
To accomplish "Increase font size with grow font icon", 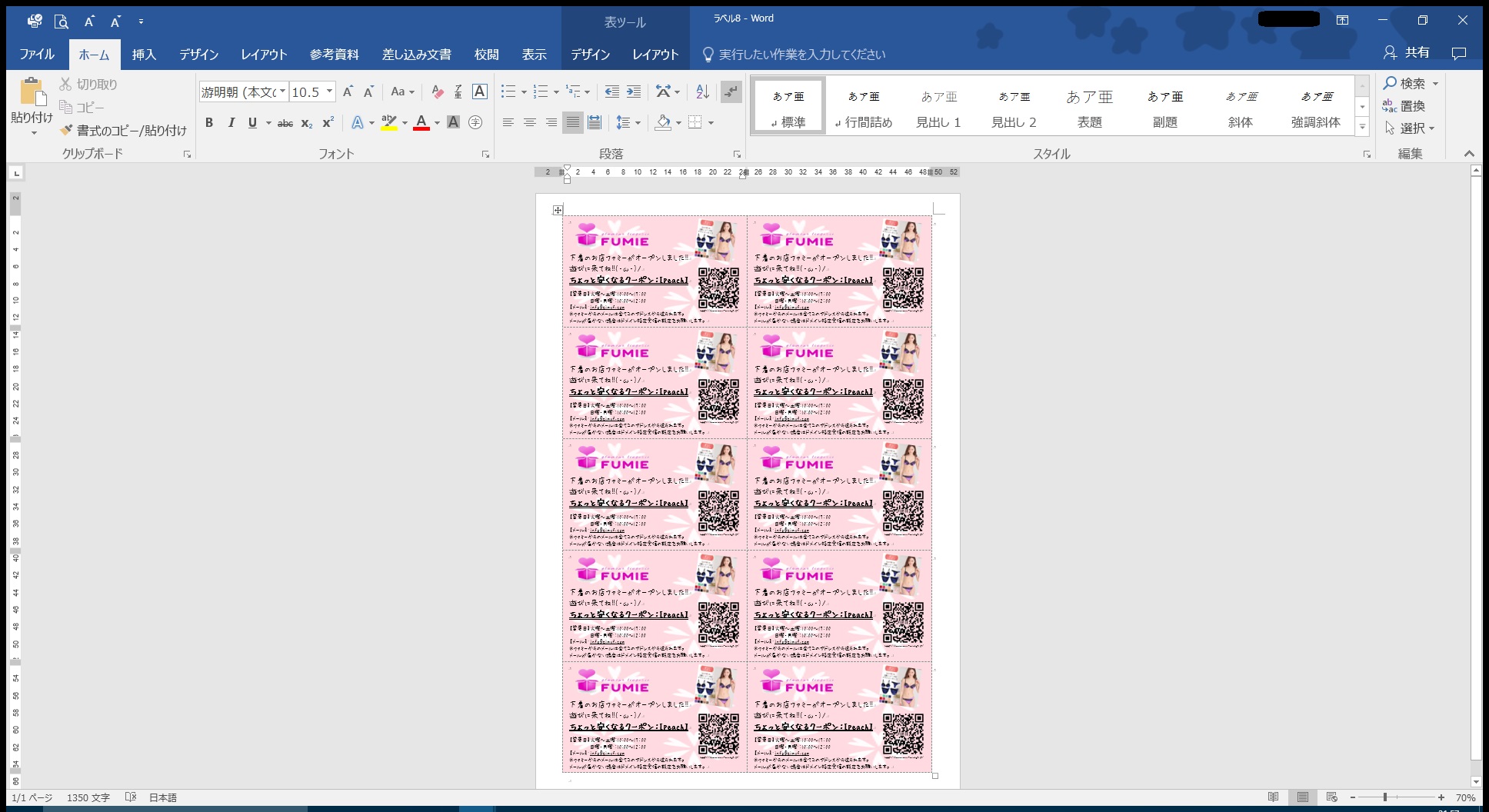I will (x=348, y=92).
